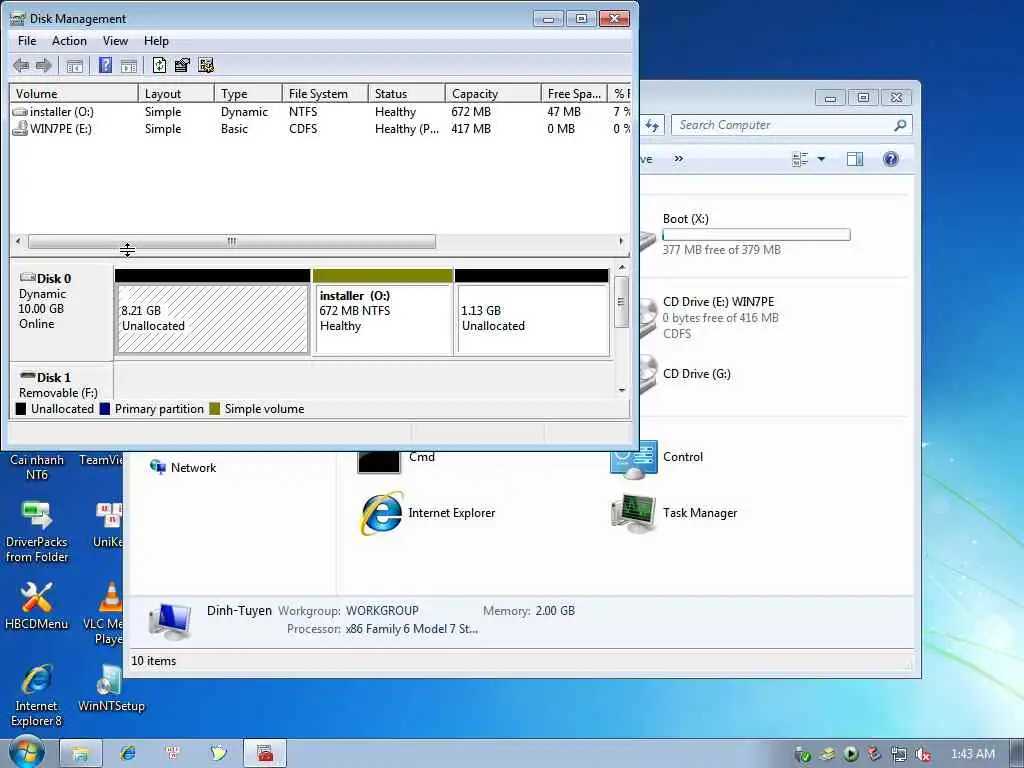Viewport: 1024px width, 768px height.
Task: Click the Refresh toolbar icon in Disk Management
Action: point(159,65)
